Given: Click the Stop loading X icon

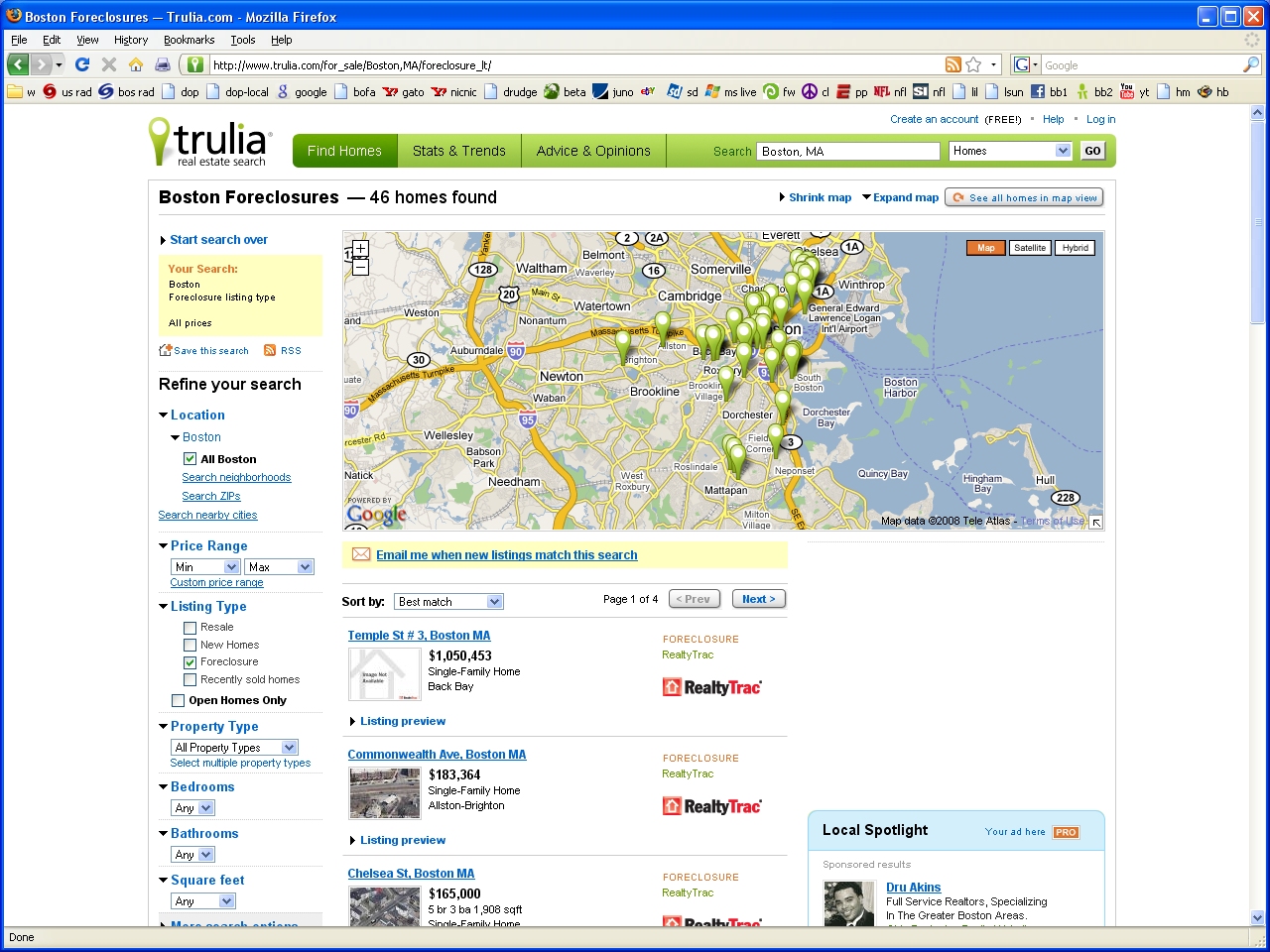Looking at the screenshot, I should pos(109,64).
